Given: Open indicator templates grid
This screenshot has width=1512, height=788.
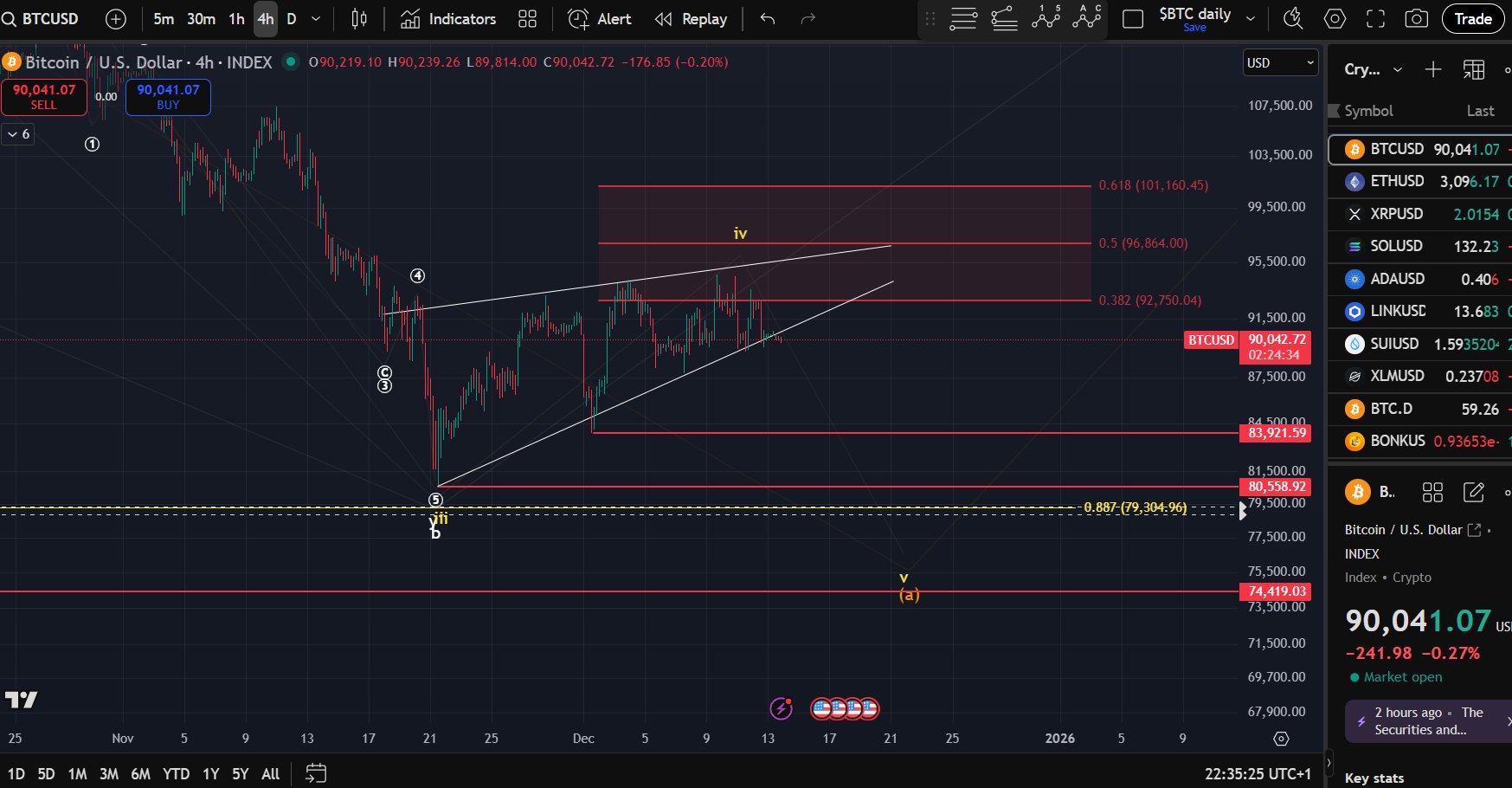Looking at the screenshot, I should (x=527, y=19).
